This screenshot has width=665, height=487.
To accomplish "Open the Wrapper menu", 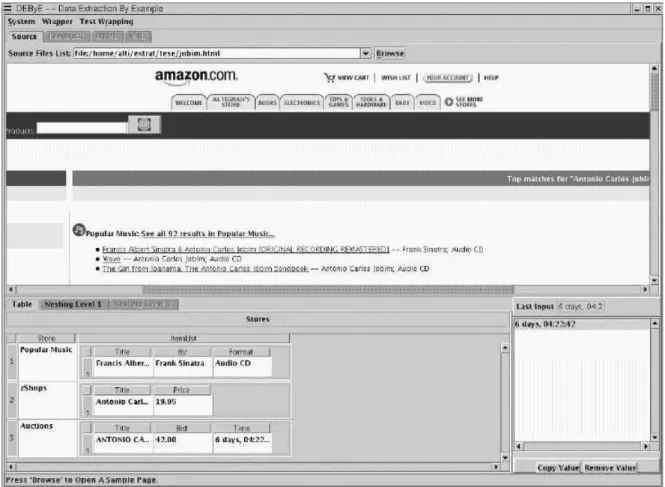I will click(x=57, y=22).
